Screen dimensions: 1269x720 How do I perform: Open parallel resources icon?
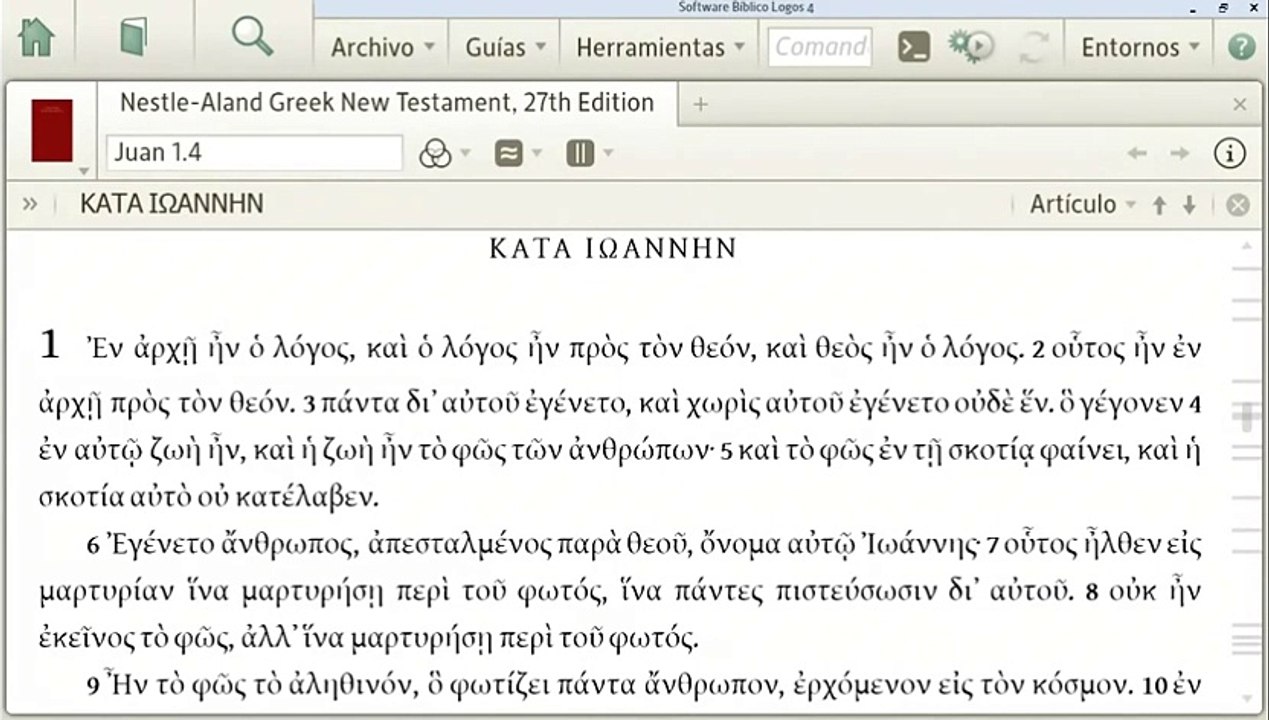(x=509, y=153)
